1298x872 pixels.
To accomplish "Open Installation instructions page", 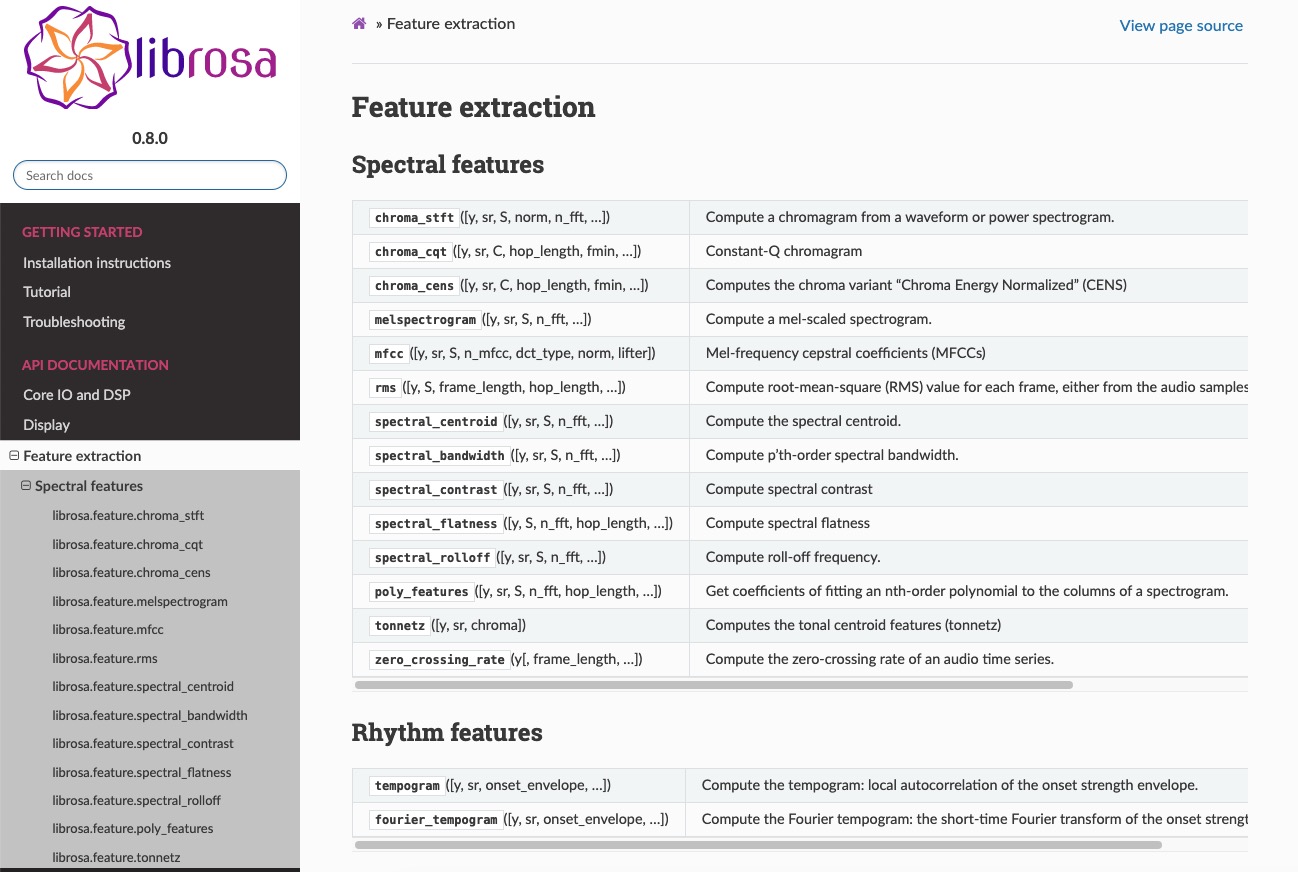I will (x=97, y=263).
